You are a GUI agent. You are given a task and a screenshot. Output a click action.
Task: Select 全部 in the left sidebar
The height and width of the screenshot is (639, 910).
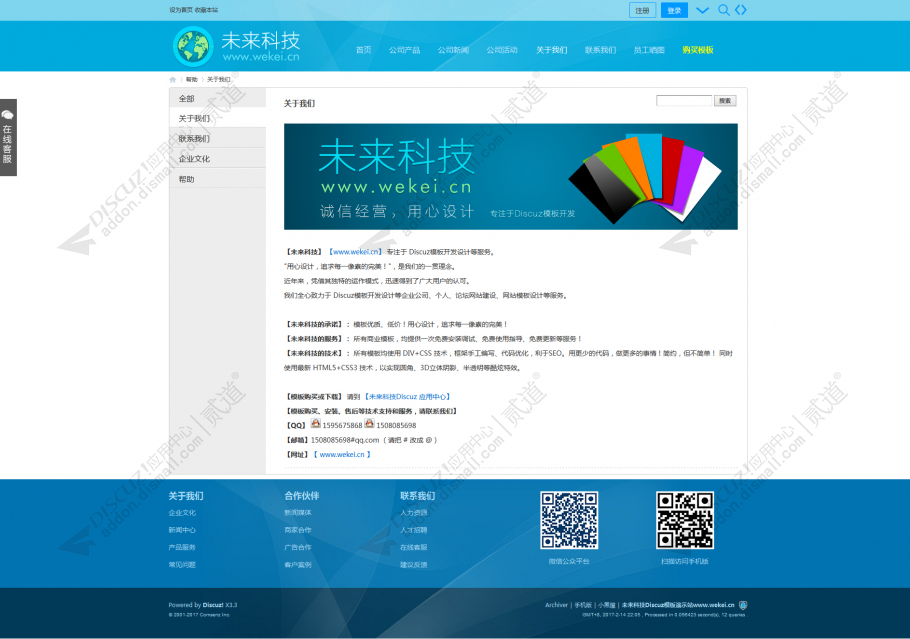[x=218, y=99]
